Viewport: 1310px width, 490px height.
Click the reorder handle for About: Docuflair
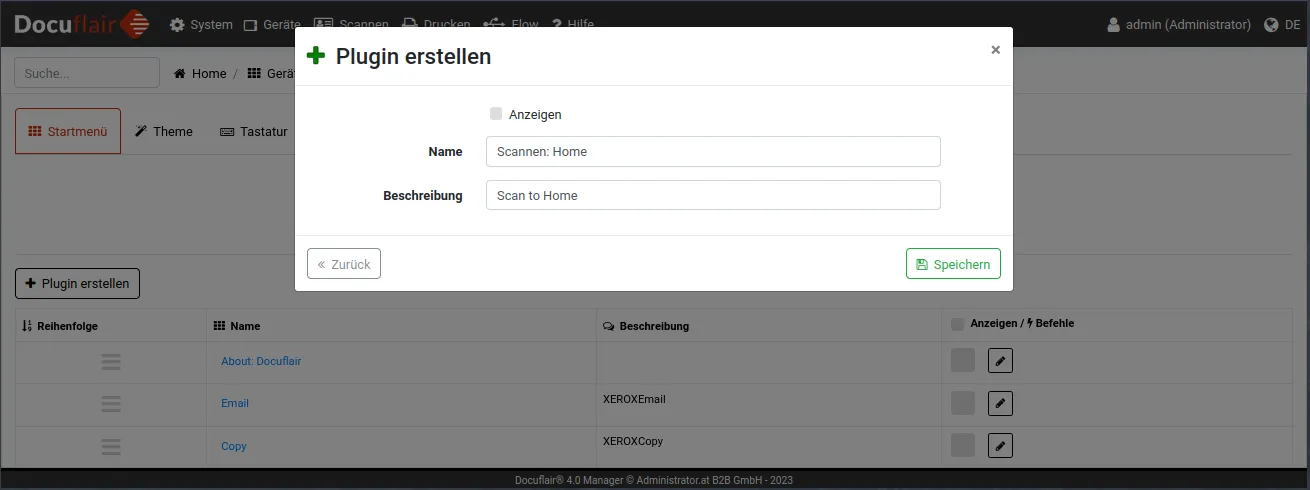tap(111, 362)
